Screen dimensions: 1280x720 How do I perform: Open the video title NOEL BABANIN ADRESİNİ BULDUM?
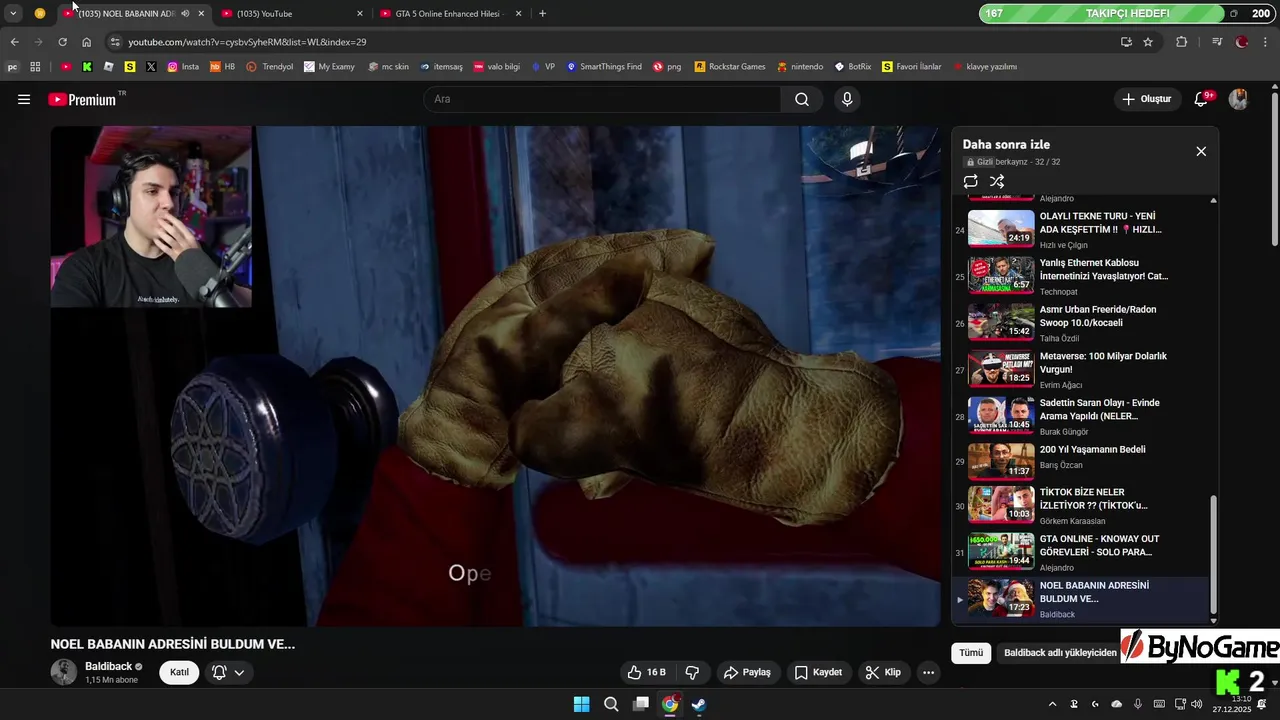173,644
